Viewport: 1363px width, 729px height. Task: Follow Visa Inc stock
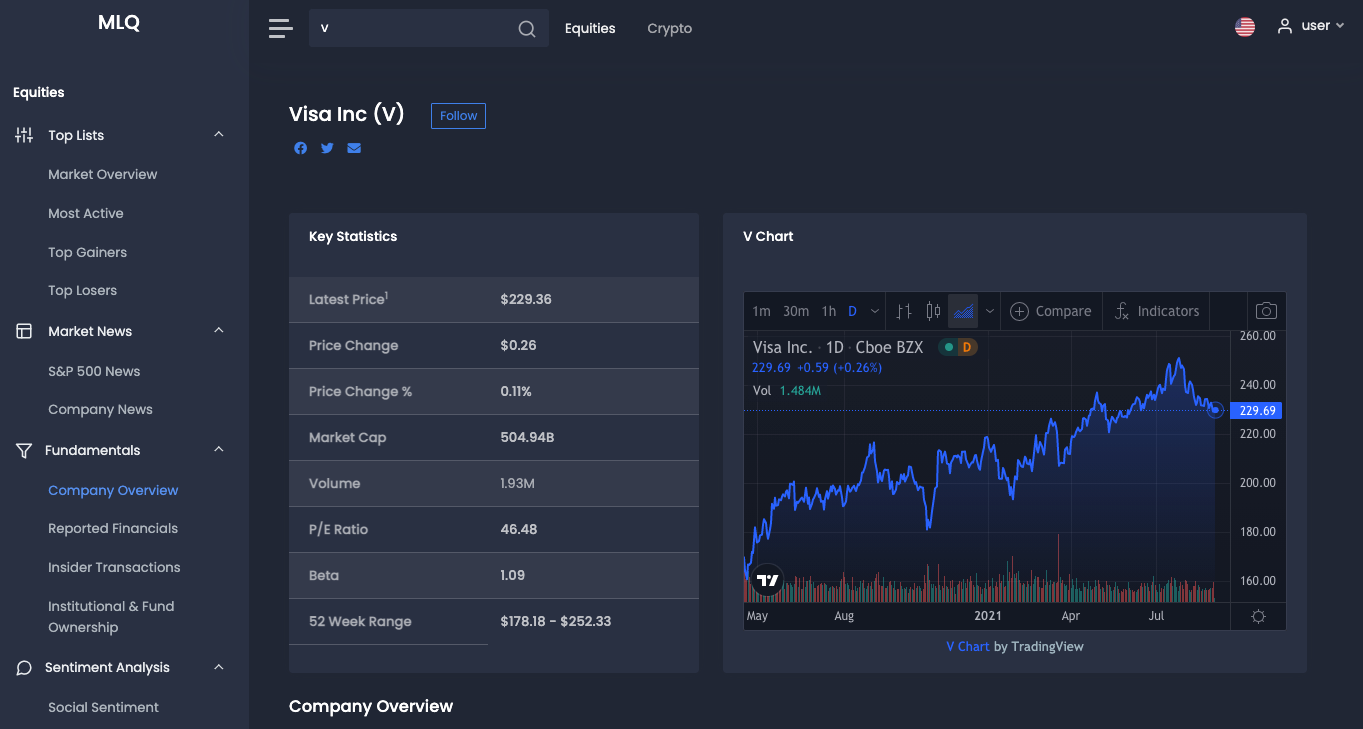[458, 116]
